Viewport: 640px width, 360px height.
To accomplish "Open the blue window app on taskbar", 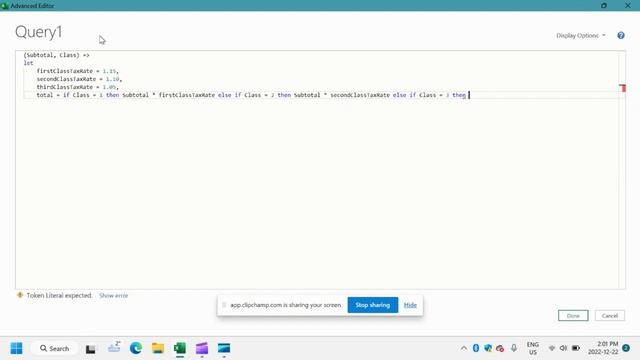I will pos(224,348).
